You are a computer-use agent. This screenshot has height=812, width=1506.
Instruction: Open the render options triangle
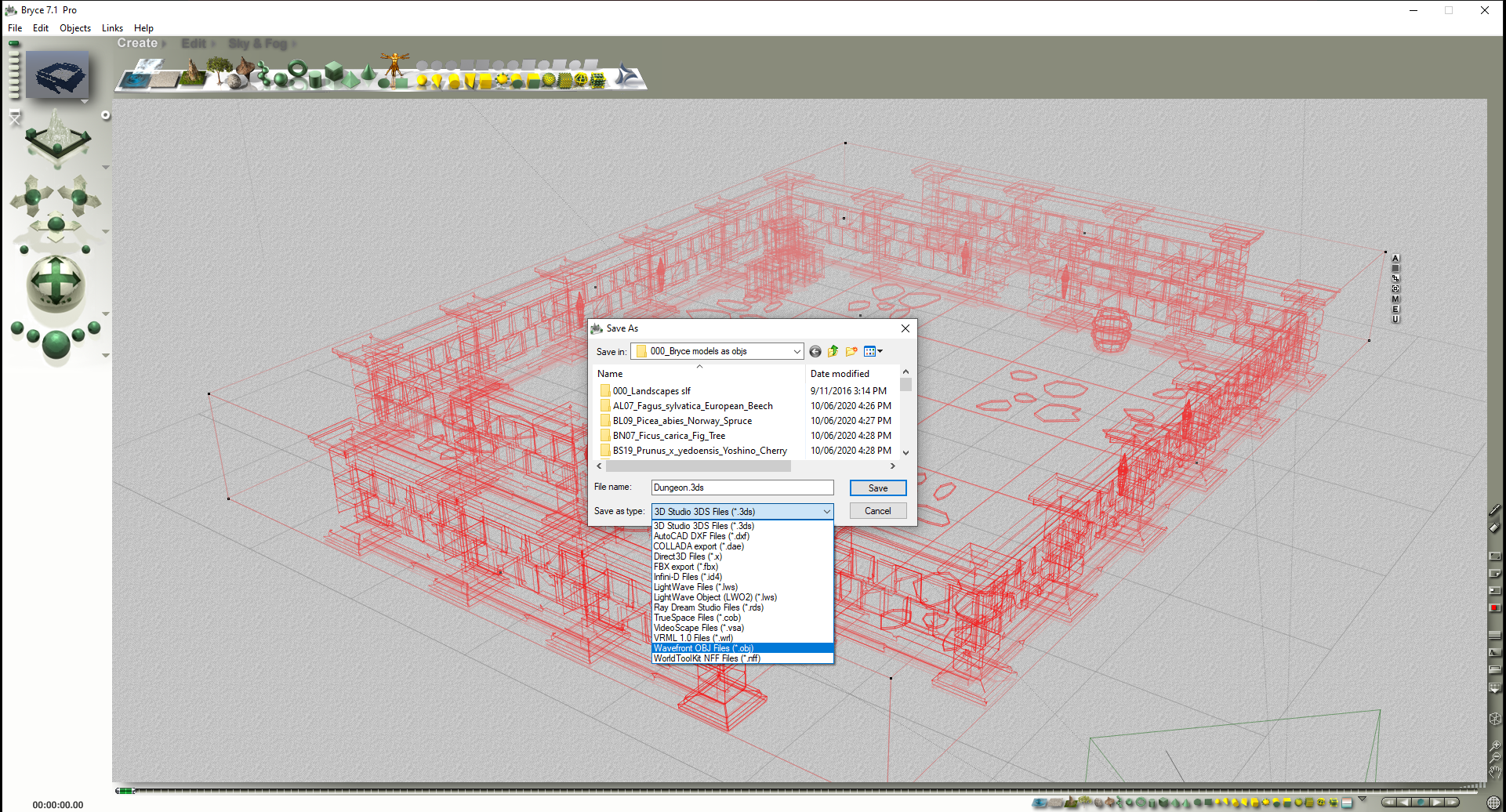[105, 356]
